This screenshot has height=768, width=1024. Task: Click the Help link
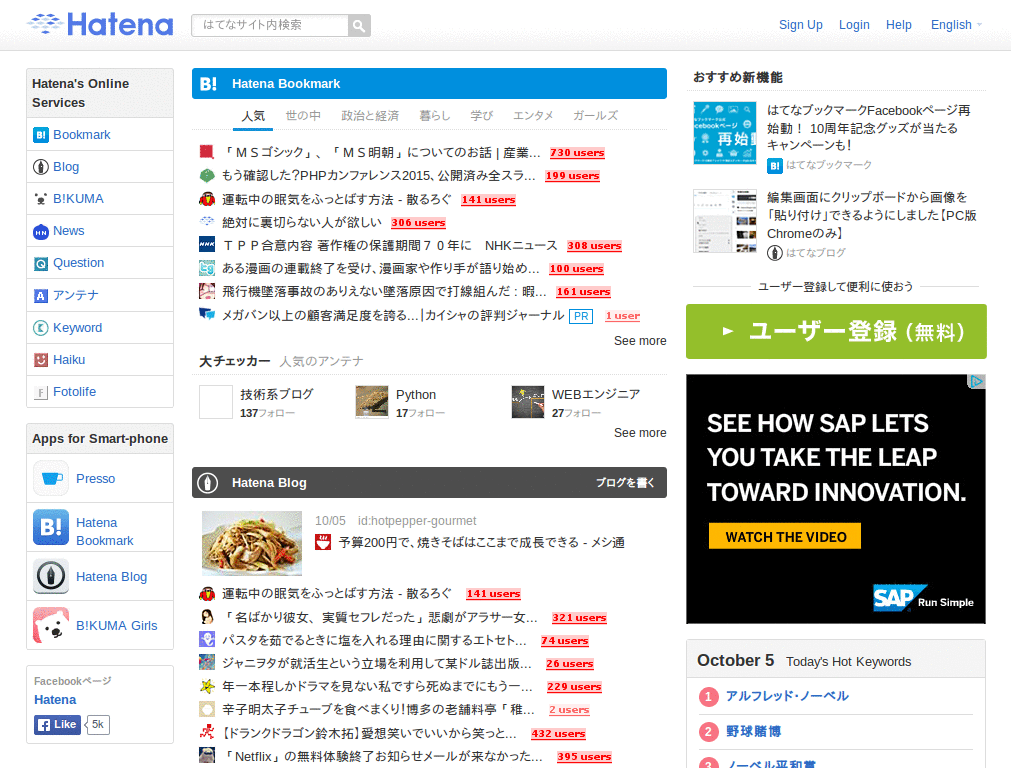899,25
